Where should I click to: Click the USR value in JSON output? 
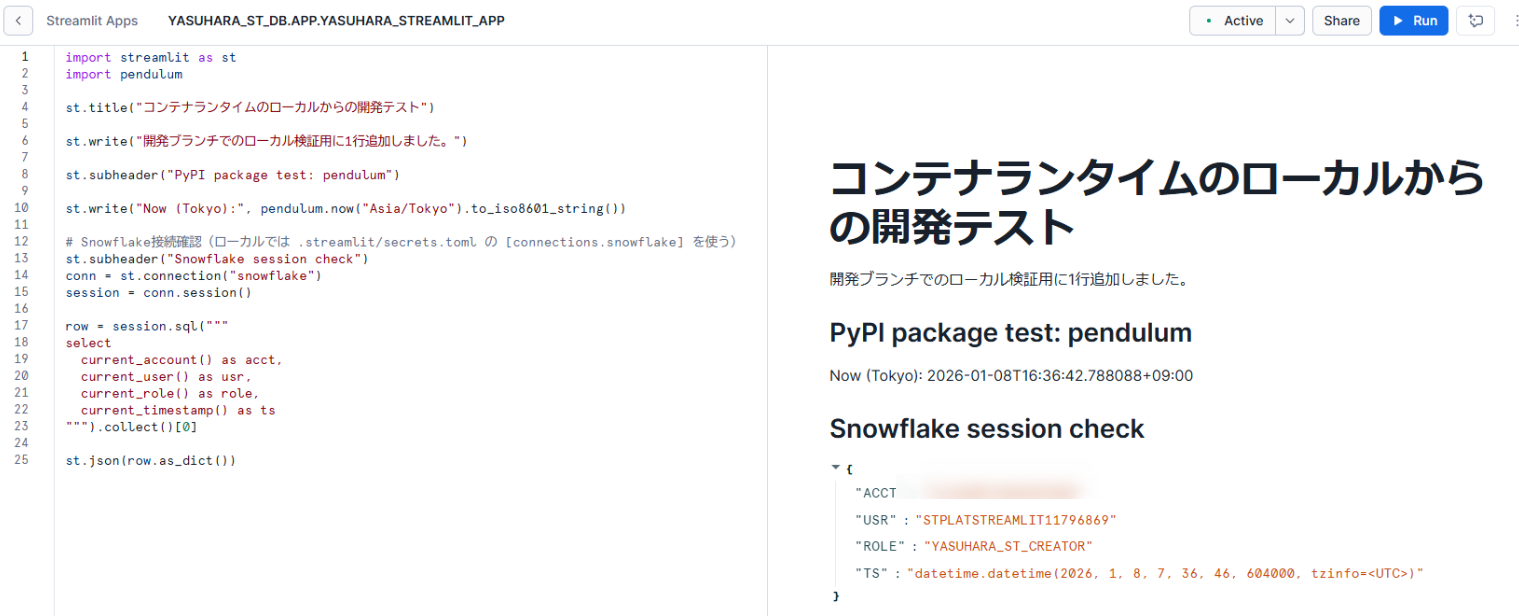(x=1015, y=520)
